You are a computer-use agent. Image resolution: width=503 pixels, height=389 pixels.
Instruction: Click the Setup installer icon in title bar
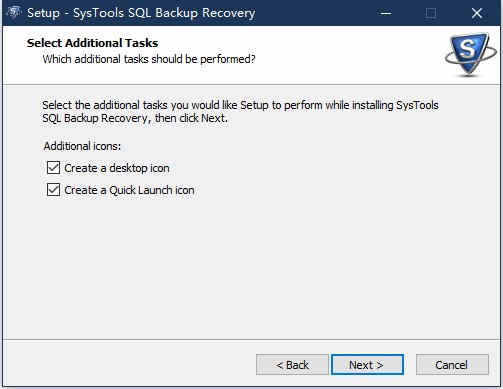14,13
